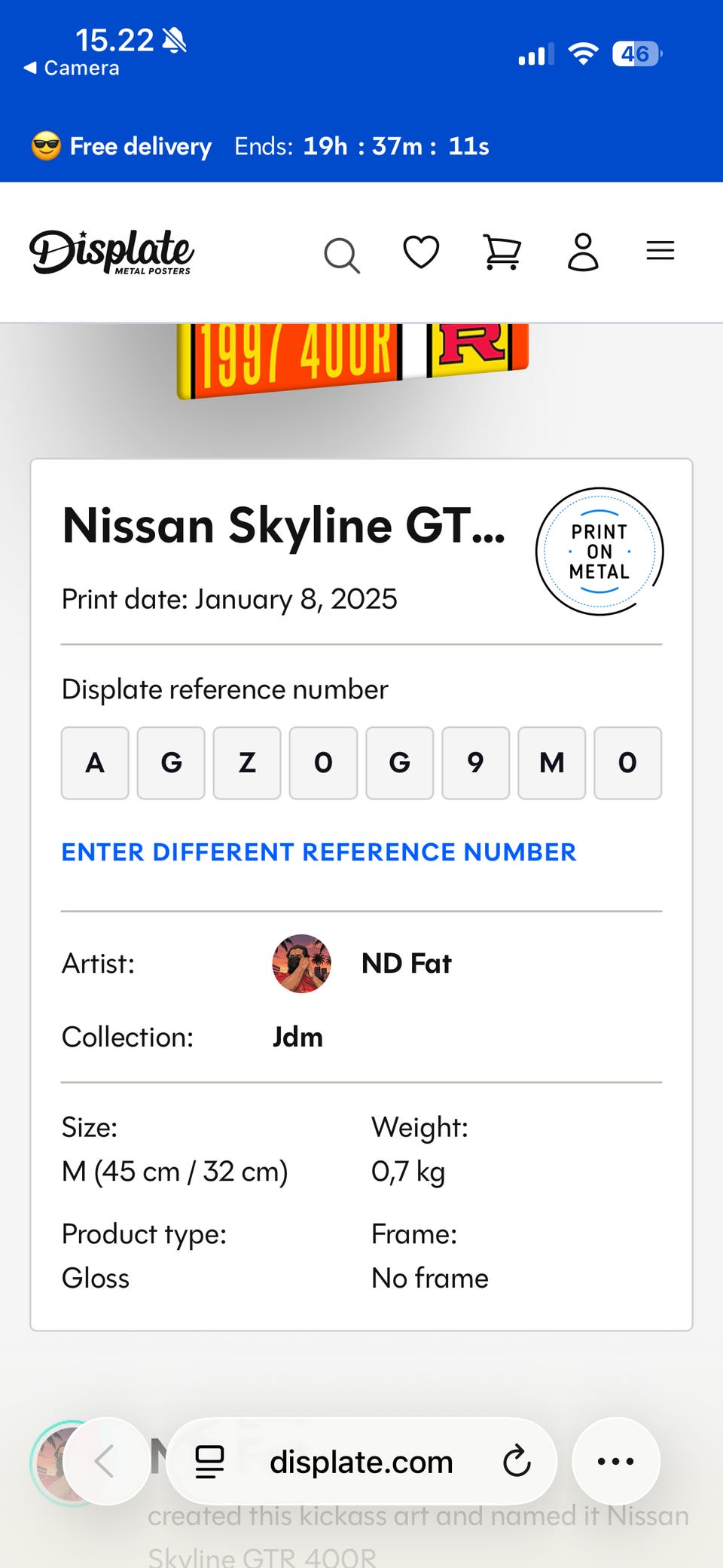Click the ND Fat artist avatar

click(301, 964)
